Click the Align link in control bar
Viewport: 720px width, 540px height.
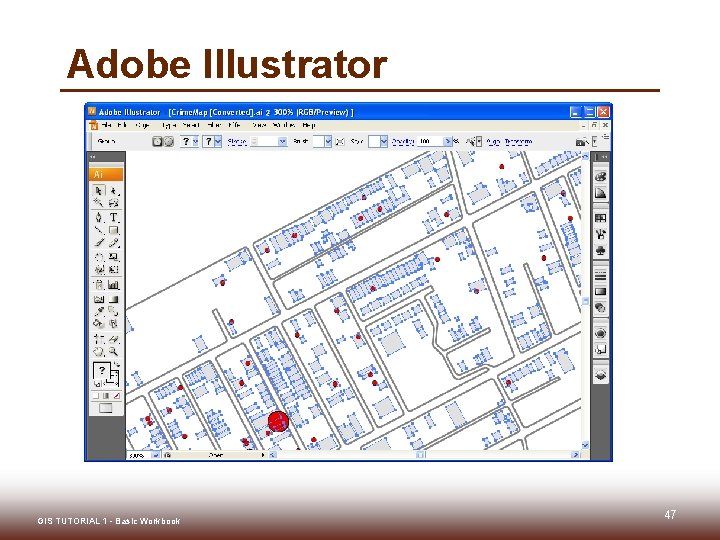point(493,142)
